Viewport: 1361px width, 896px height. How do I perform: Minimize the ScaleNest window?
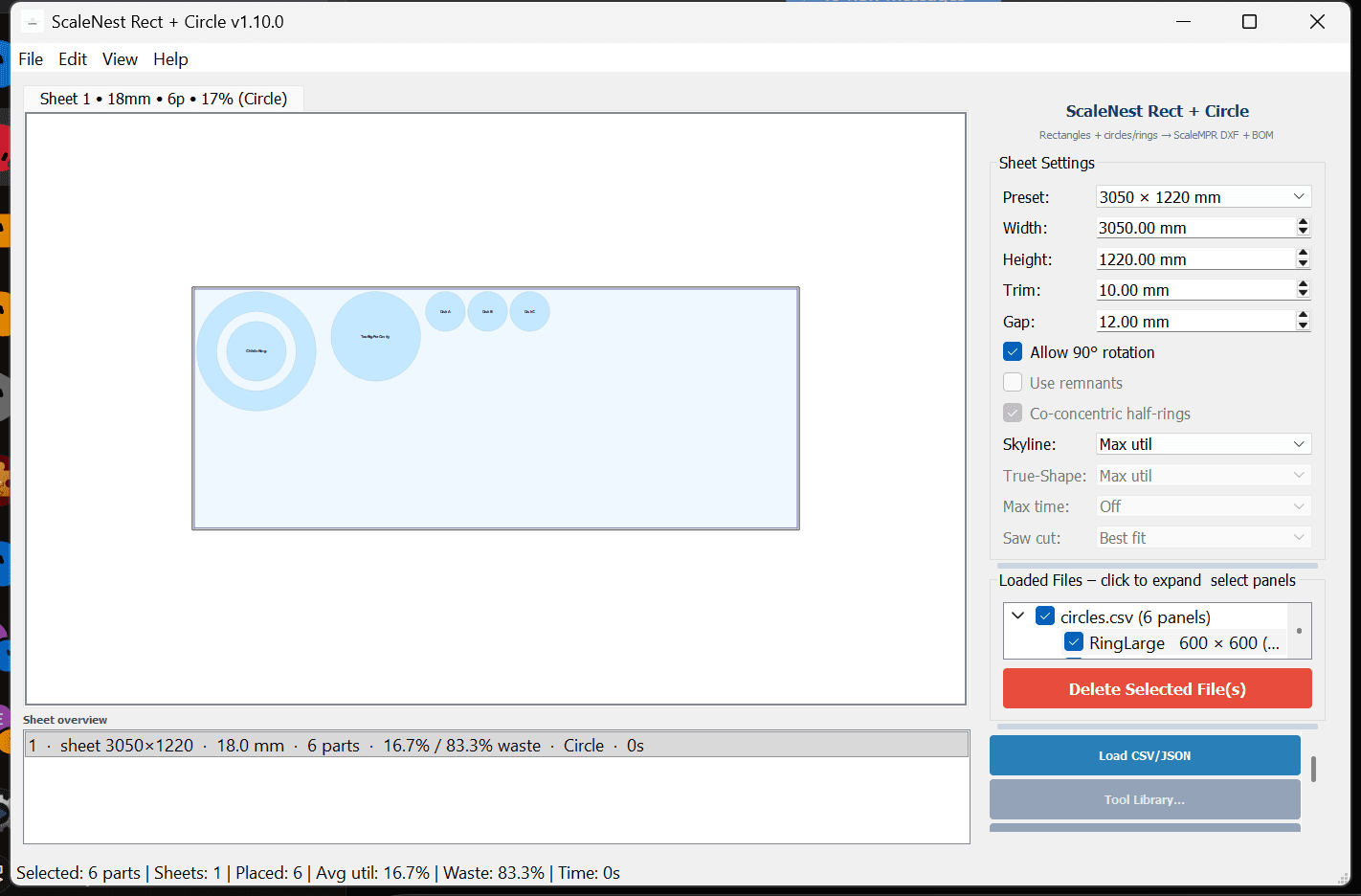[x=1184, y=22]
